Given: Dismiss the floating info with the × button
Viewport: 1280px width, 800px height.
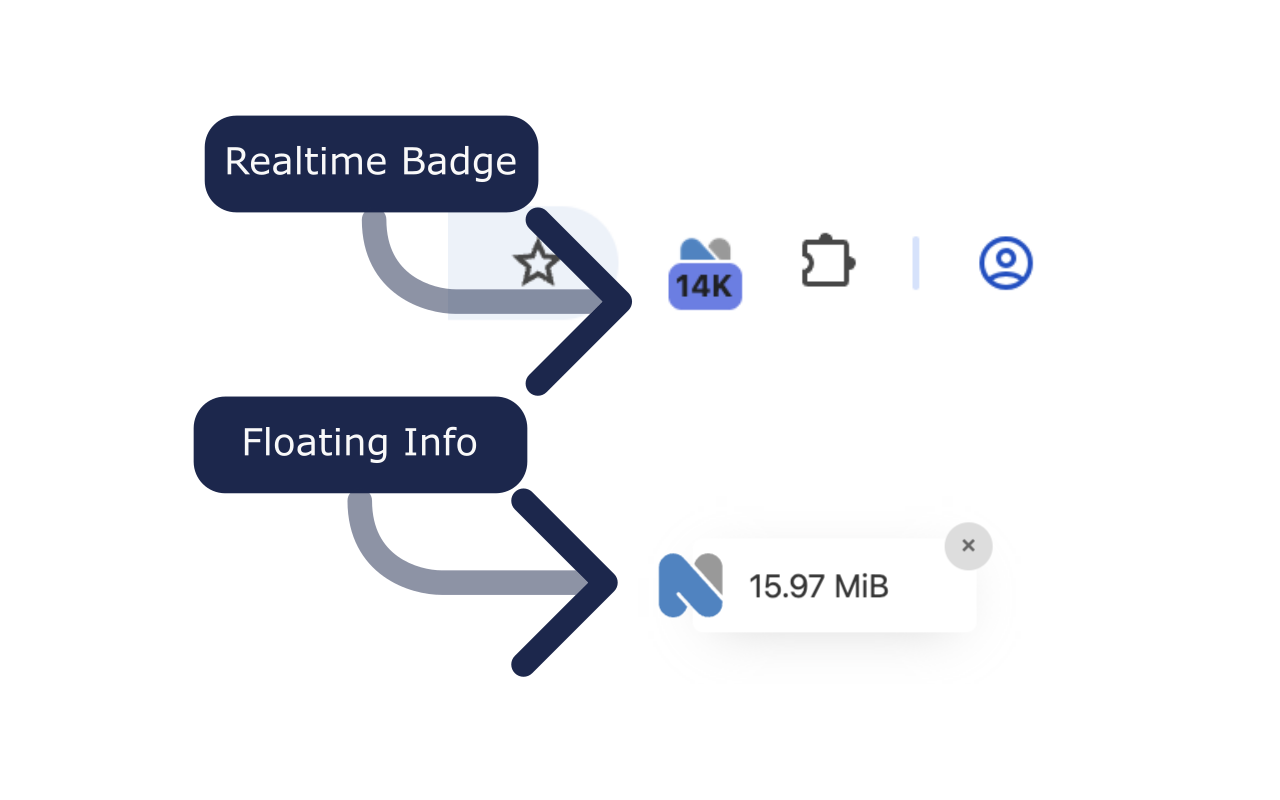Looking at the screenshot, I should pyautogui.click(x=968, y=545).
